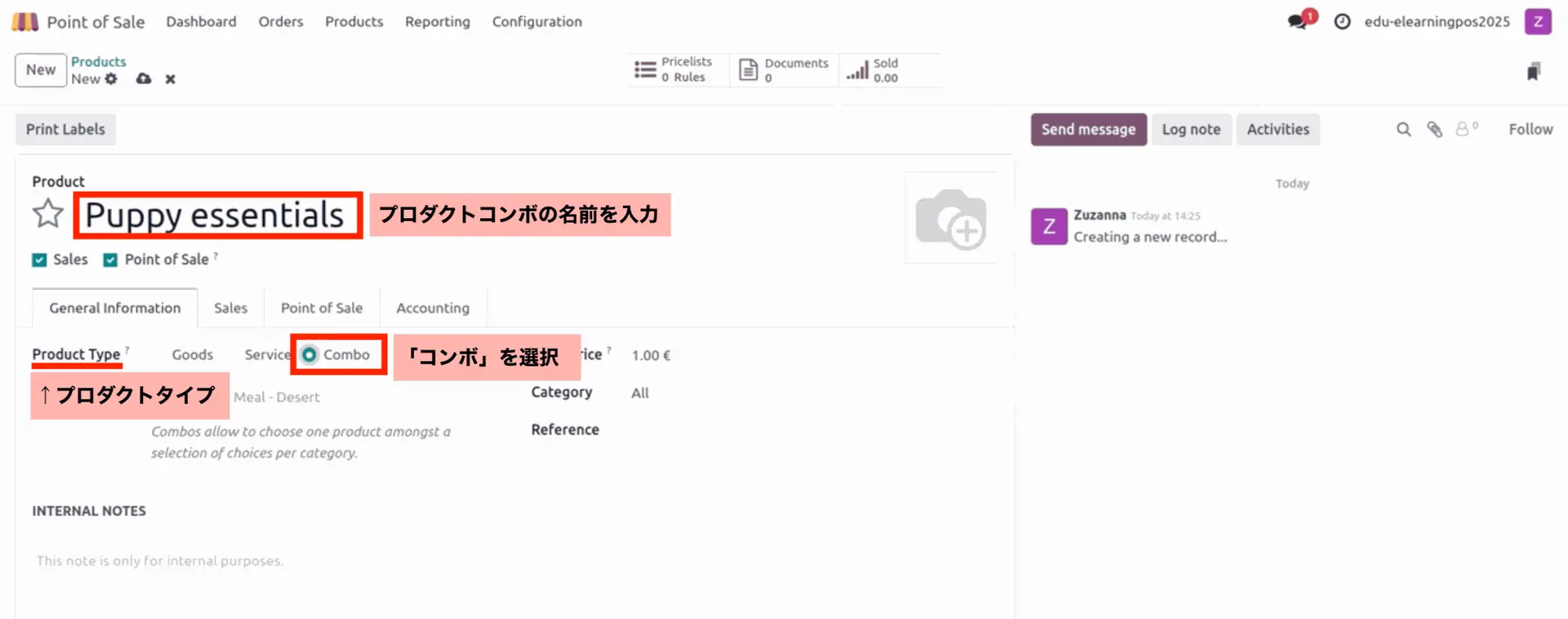This screenshot has width=1568, height=619.
Task: Switch to the Point of Sale tab
Action: click(x=322, y=308)
